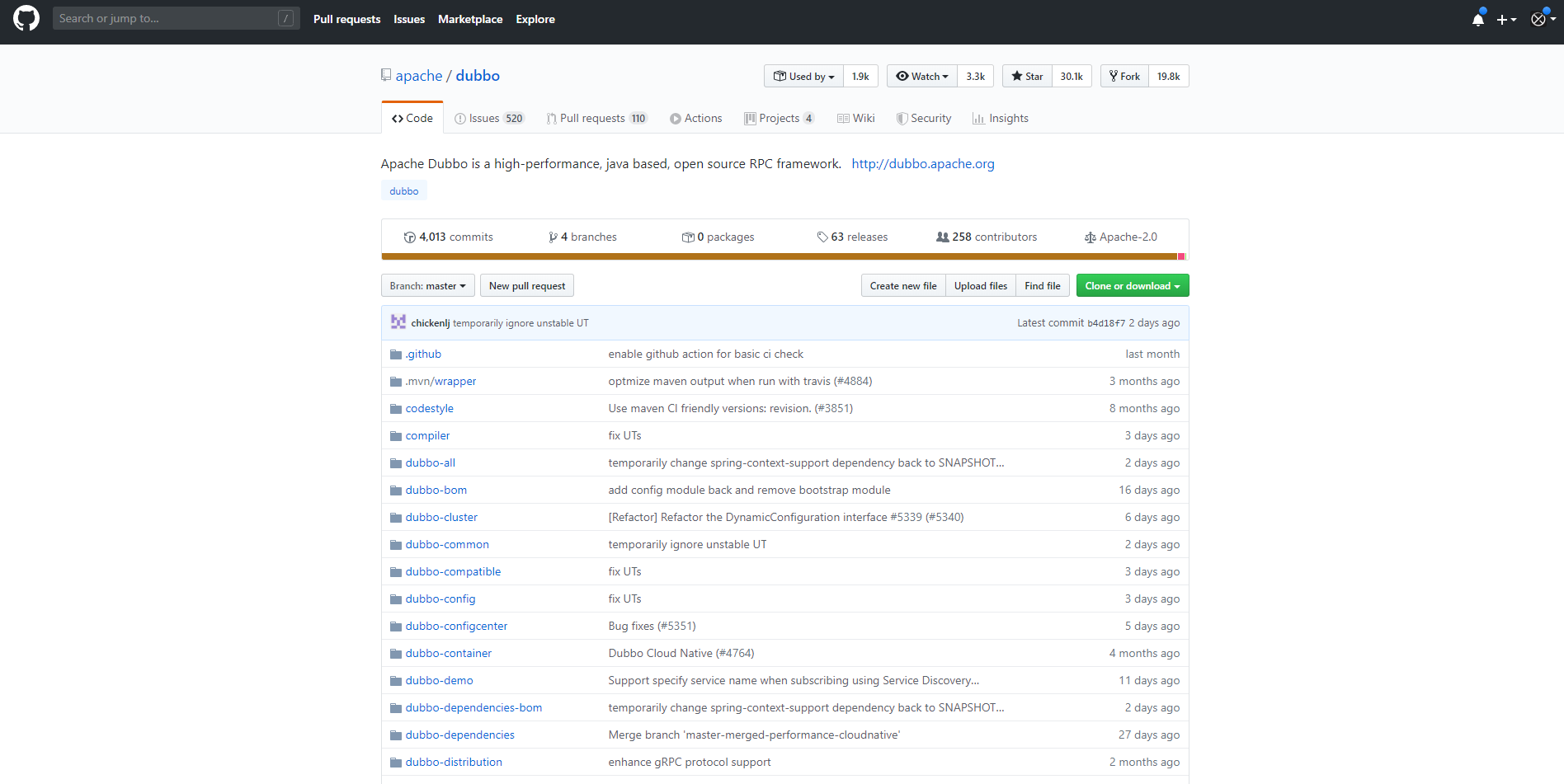
Task: Click folder icon for dubbo-cluster row
Action: coord(396,518)
